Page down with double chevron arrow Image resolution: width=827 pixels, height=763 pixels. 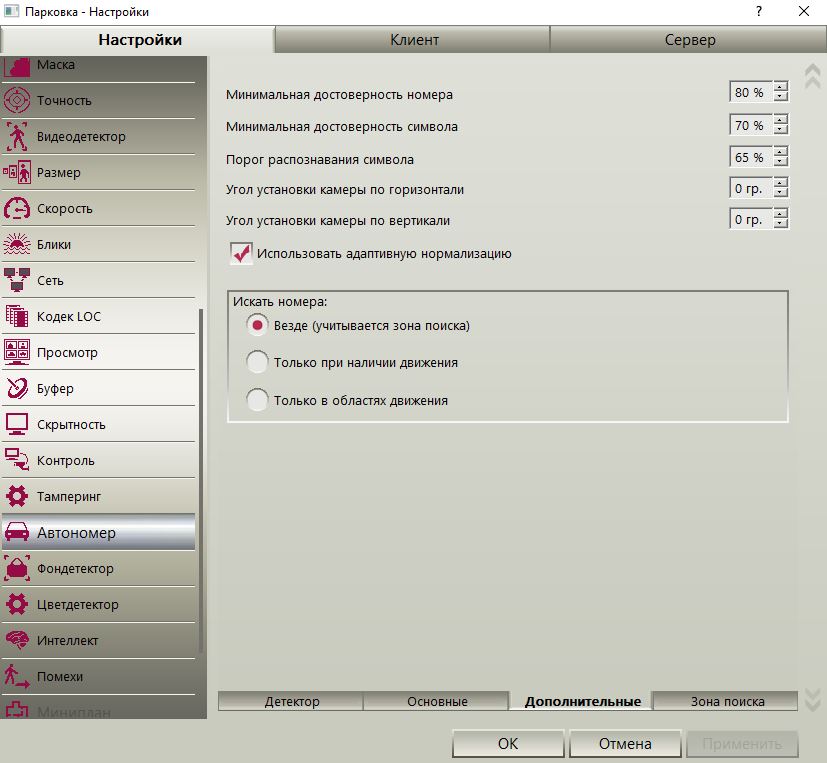tap(812, 699)
